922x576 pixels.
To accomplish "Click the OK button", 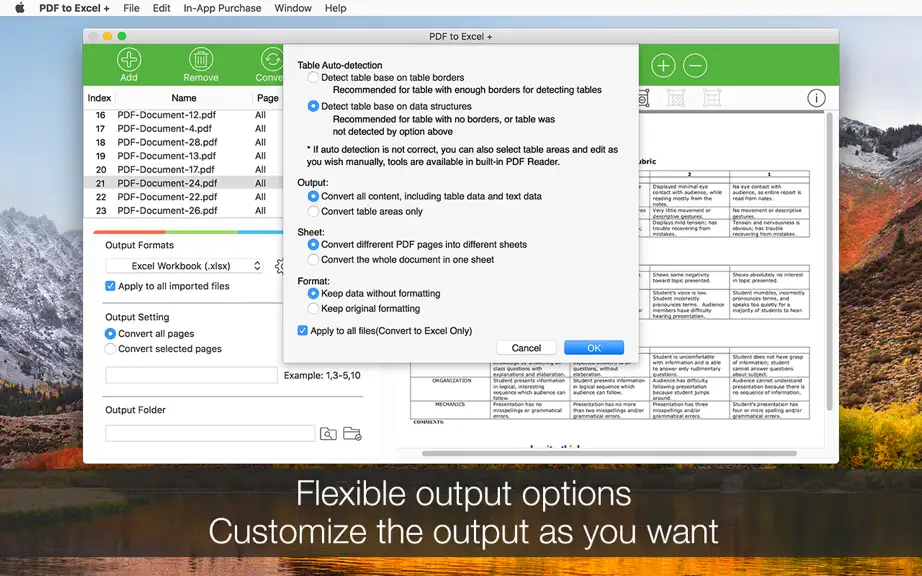I will (594, 348).
